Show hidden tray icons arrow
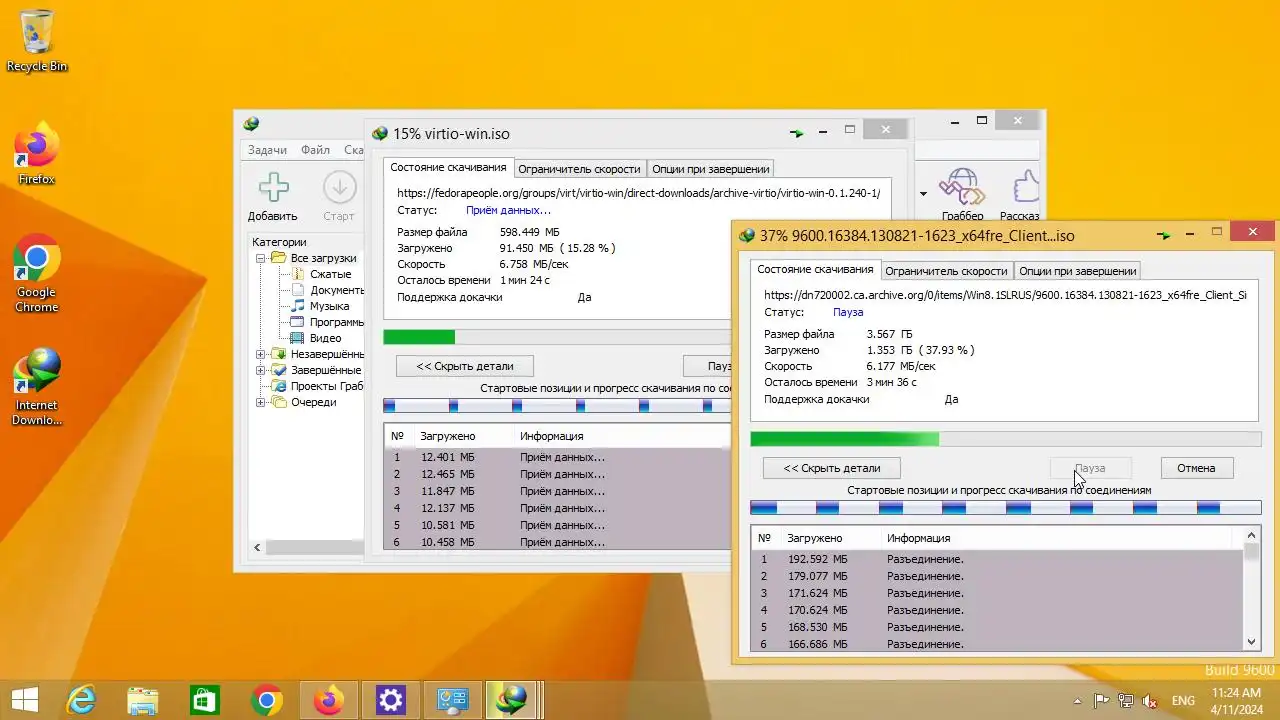This screenshot has width=1280, height=720. pyautogui.click(x=1077, y=700)
